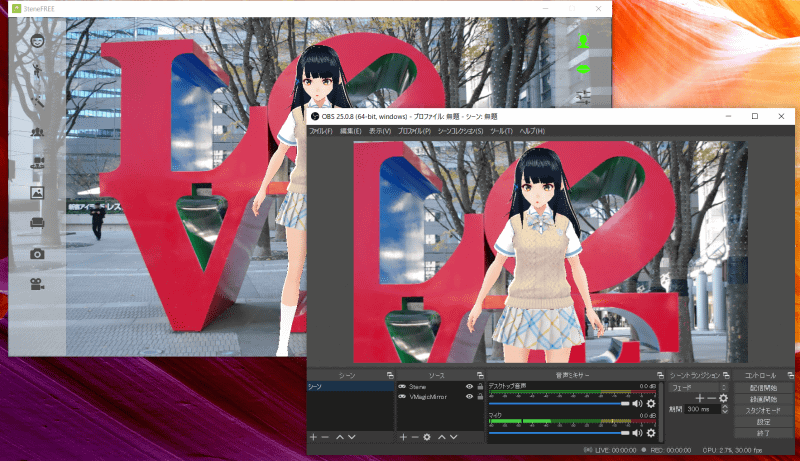Viewport: 800px width, 461px height.
Task: Select the magic wand effects icon in 3tene
Action: click(x=37, y=101)
